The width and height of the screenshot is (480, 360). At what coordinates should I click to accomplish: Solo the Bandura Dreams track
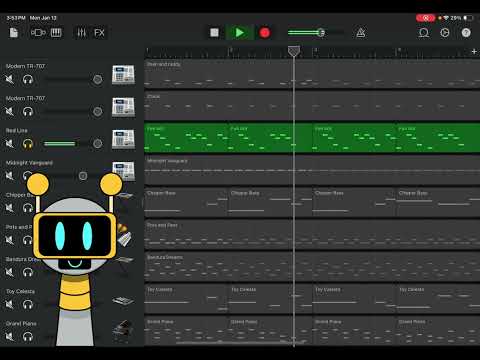click(x=28, y=272)
